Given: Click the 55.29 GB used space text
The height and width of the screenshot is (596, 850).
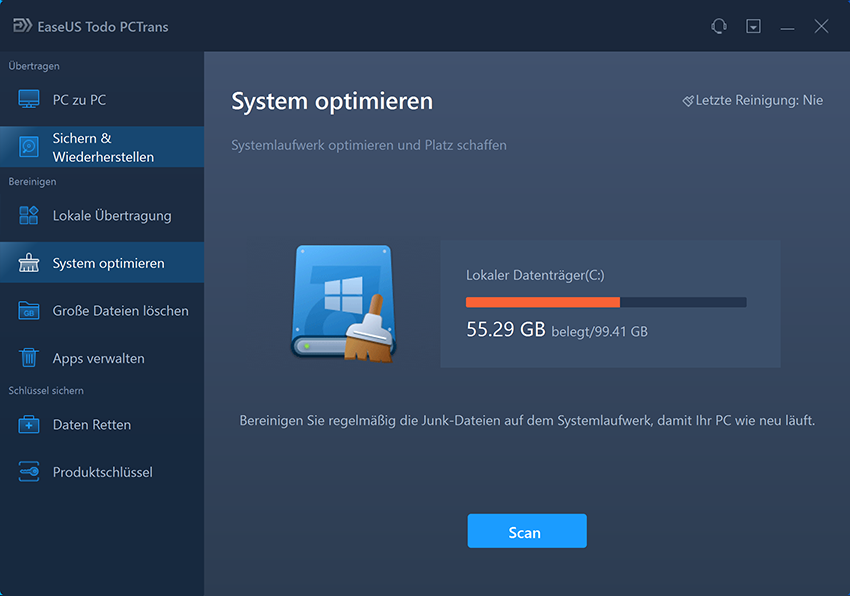Looking at the screenshot, I should point(506,329).
